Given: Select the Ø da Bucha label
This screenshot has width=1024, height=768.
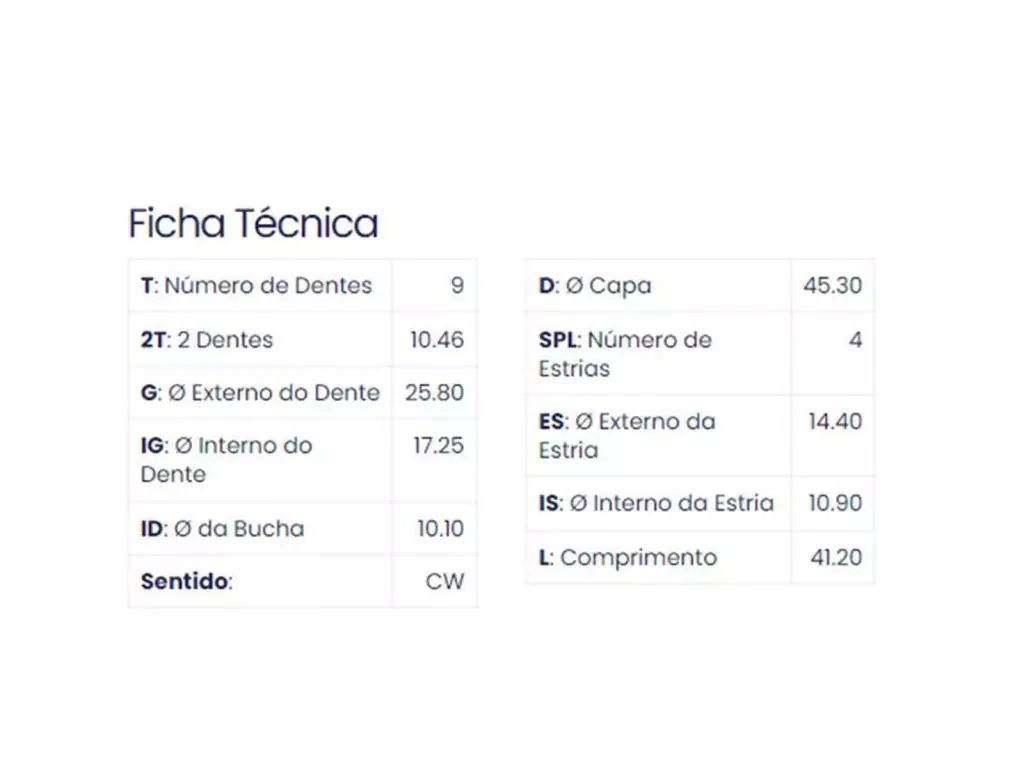Looking at the screenshot, I should 223,529.
